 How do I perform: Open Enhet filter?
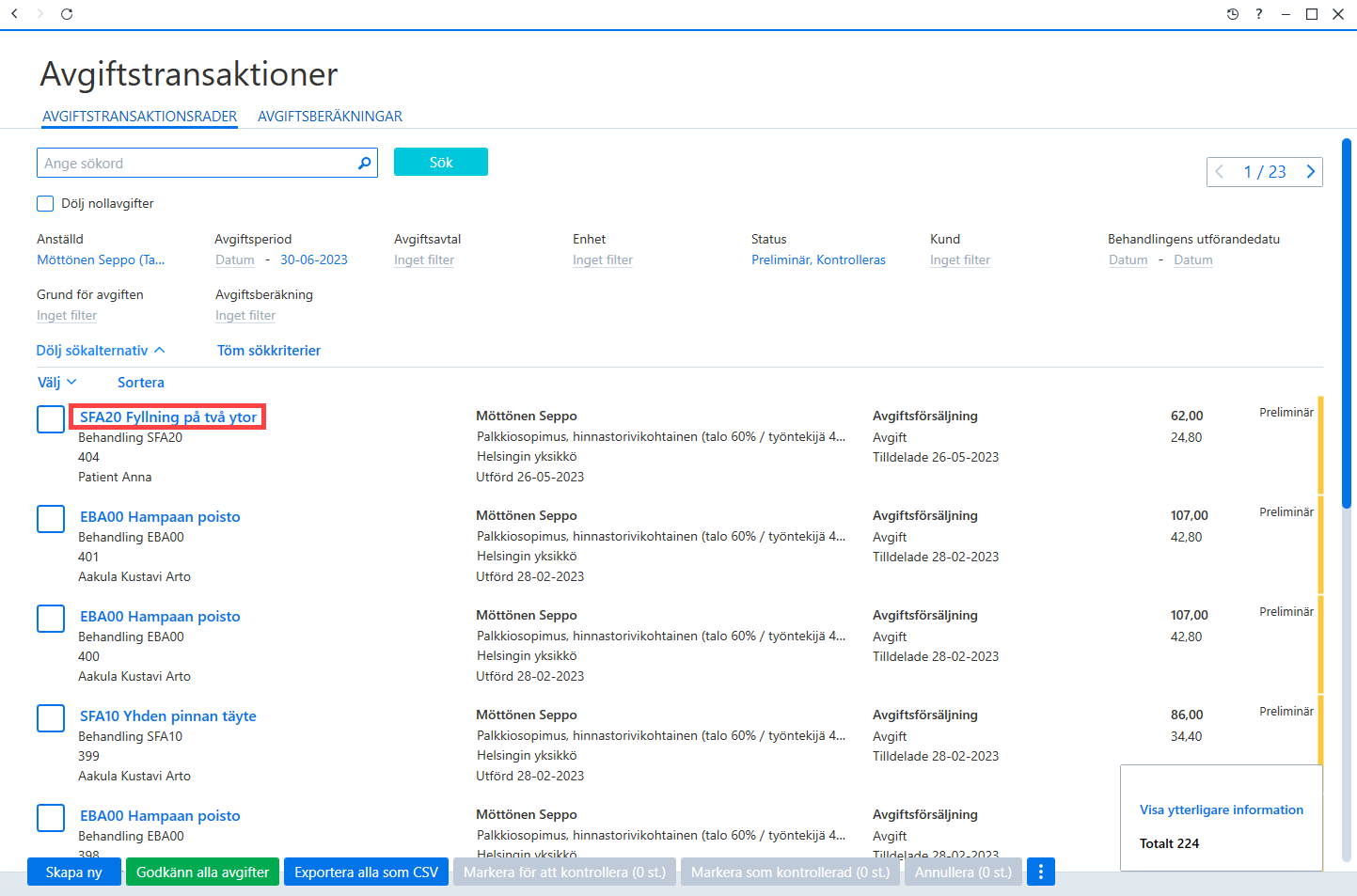603,259
